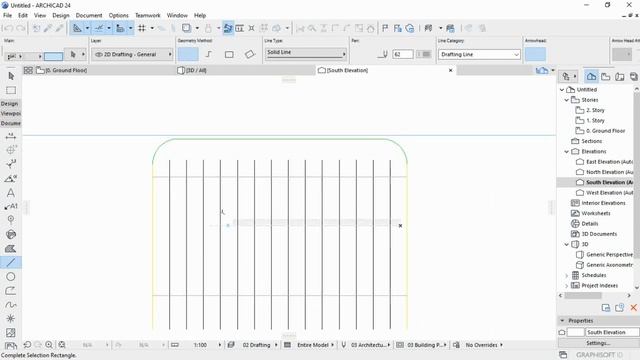640x360 pixels.
Task: Select the Spline tool in toolbox
Action: click(11, 305)
